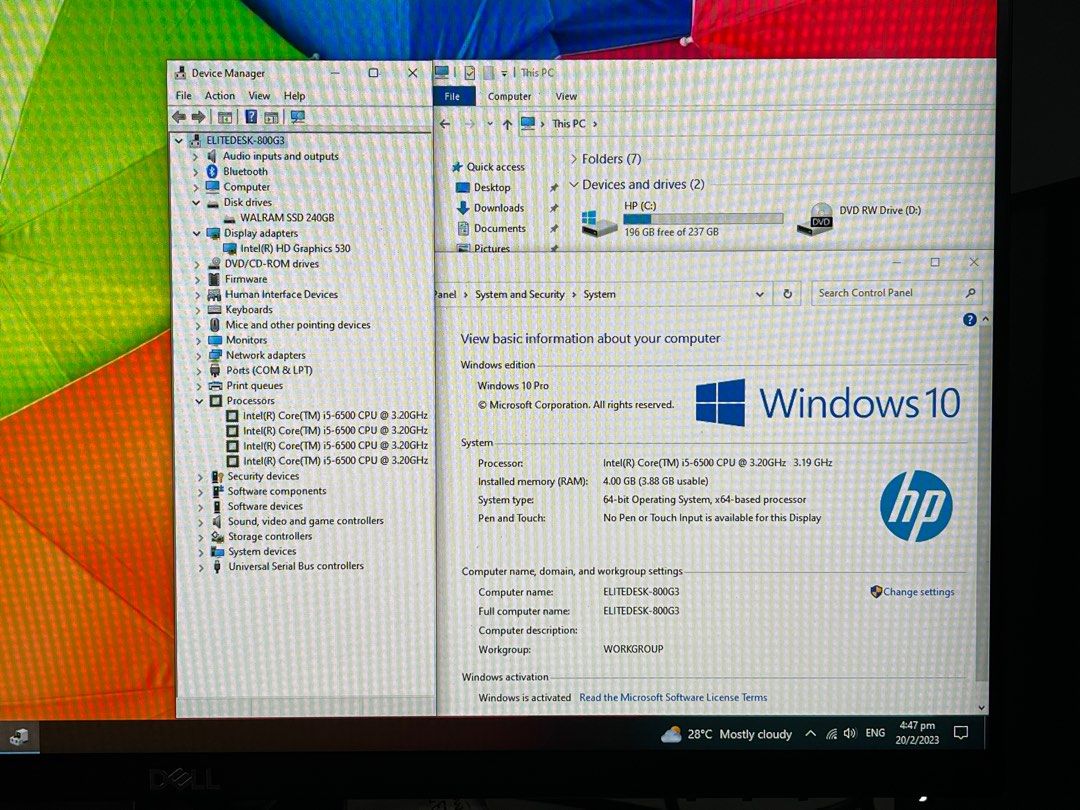
Task: Click the network icon in the system tray
Action: [832, 733]
